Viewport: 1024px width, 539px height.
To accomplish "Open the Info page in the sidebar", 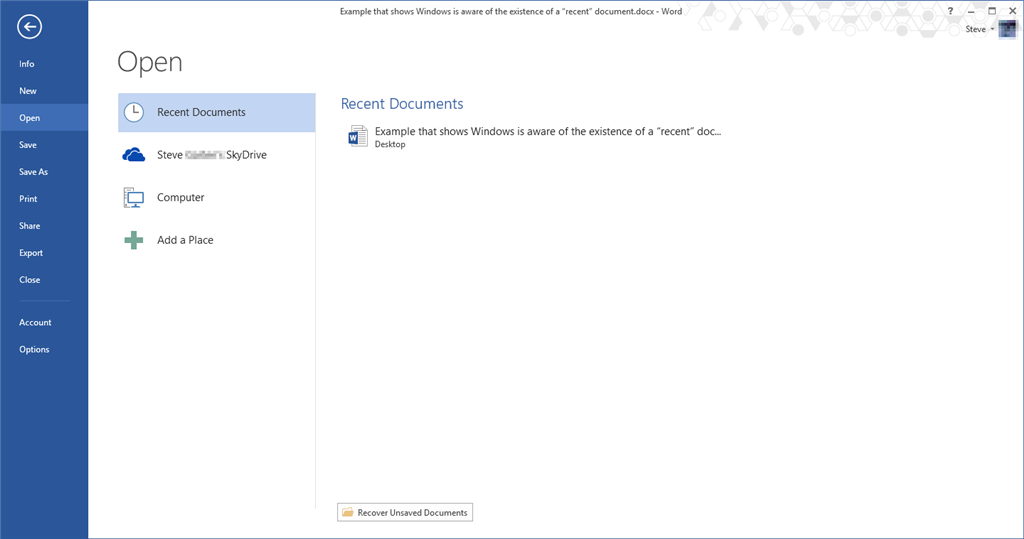I will pos(44,64).
